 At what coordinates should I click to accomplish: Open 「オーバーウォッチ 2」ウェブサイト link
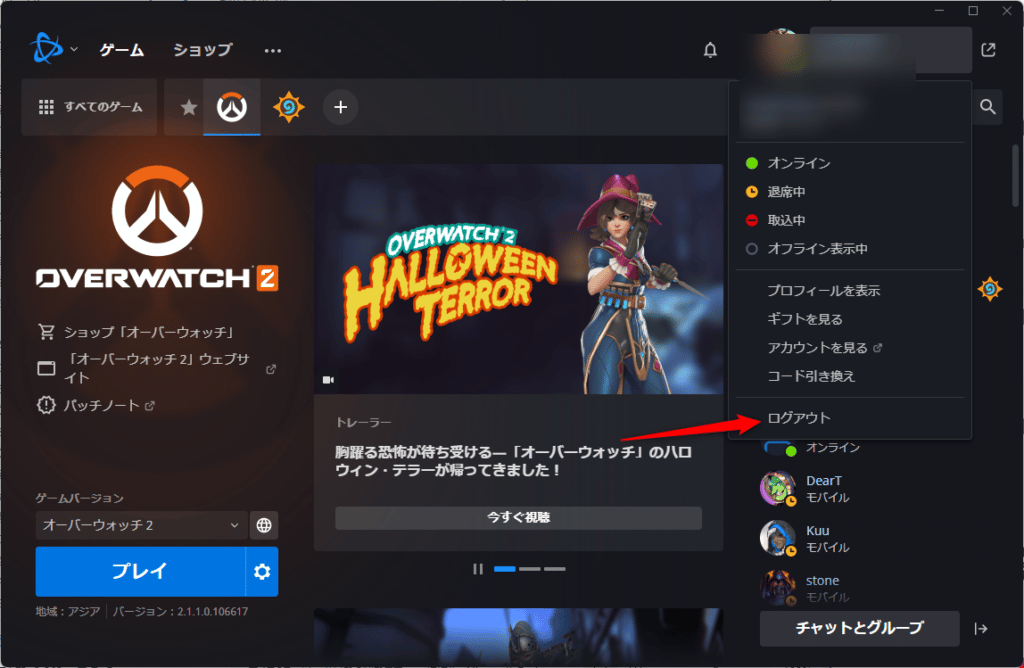[157, 368]
